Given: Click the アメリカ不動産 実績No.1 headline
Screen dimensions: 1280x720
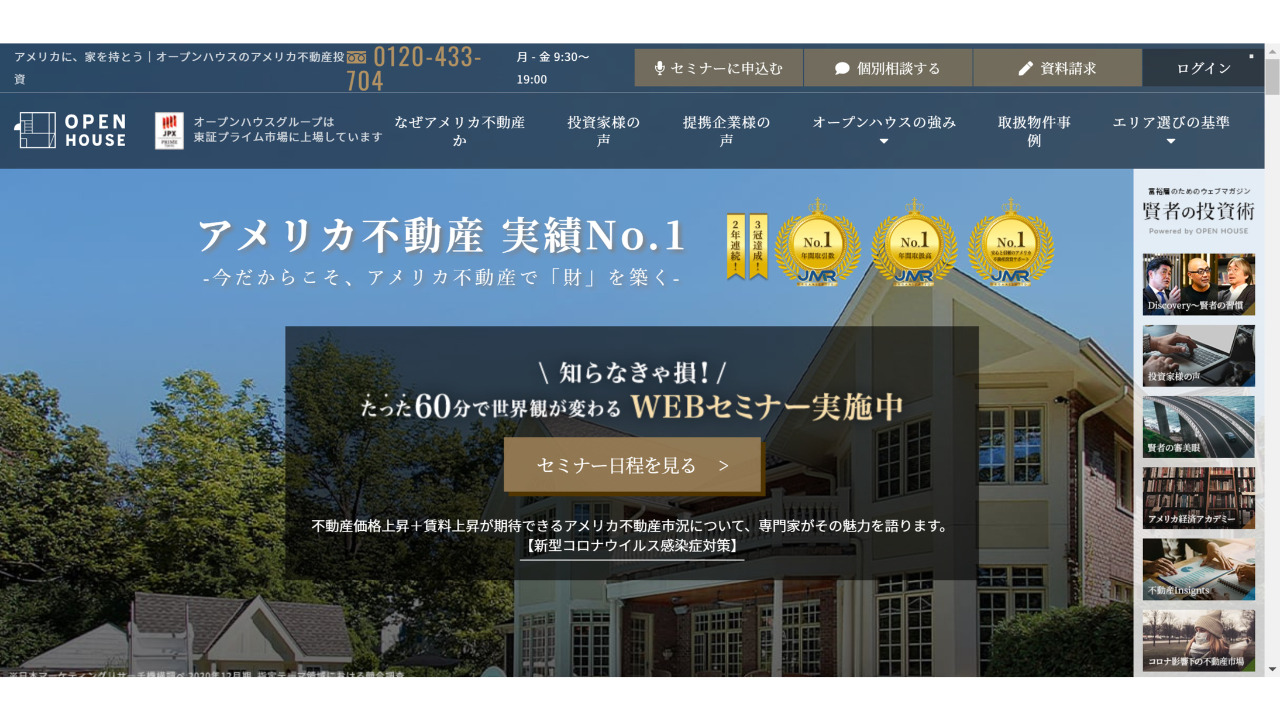Looking at the screenshot, I should point(442,236).
